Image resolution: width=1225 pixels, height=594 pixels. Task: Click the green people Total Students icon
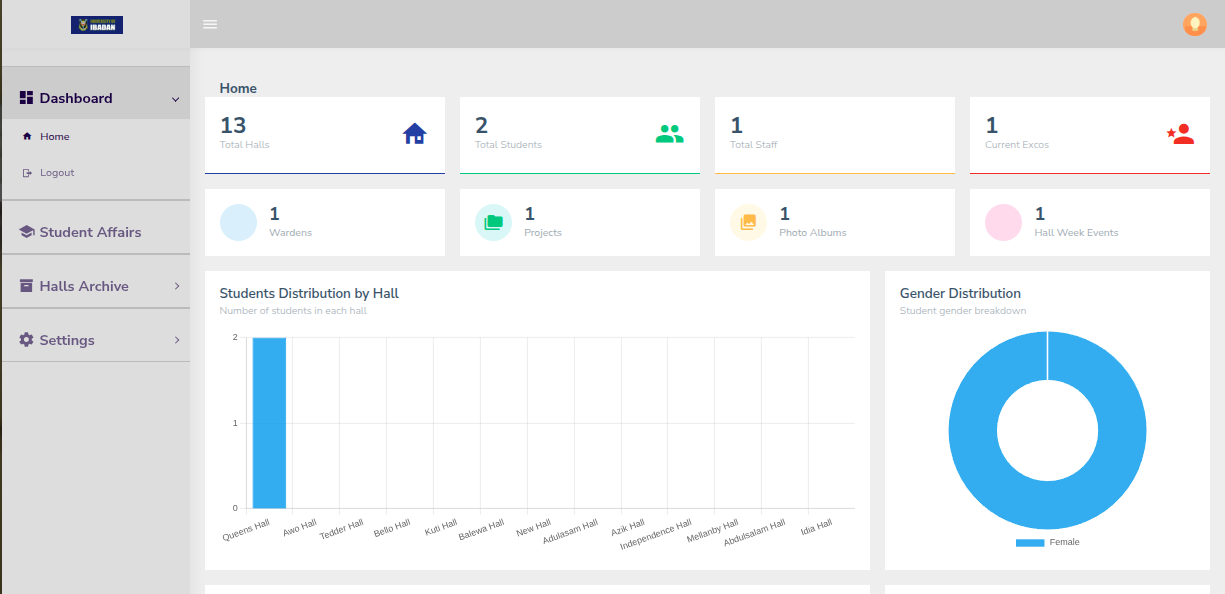(670, 134)
